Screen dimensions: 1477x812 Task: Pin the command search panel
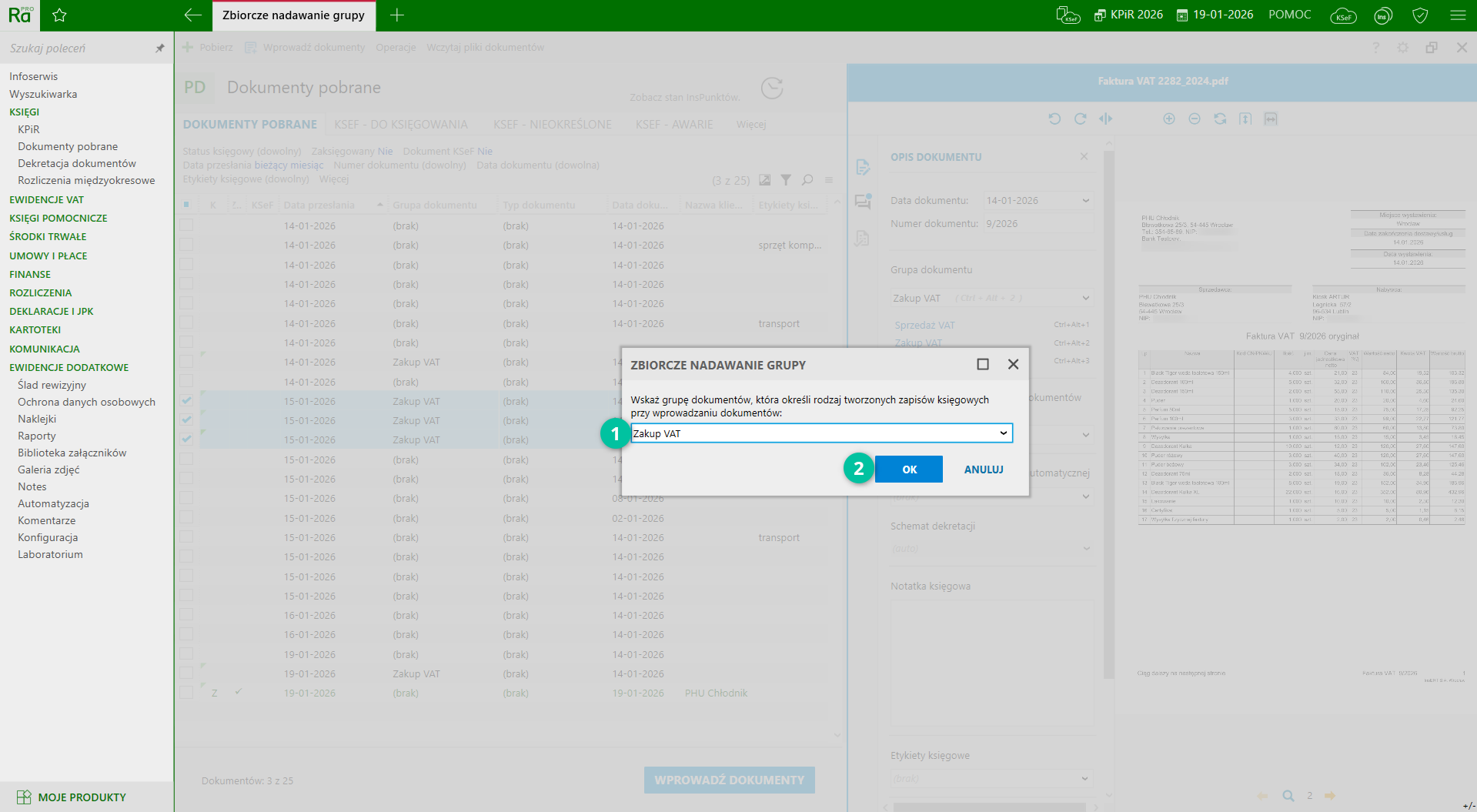[x=159, y=48]
